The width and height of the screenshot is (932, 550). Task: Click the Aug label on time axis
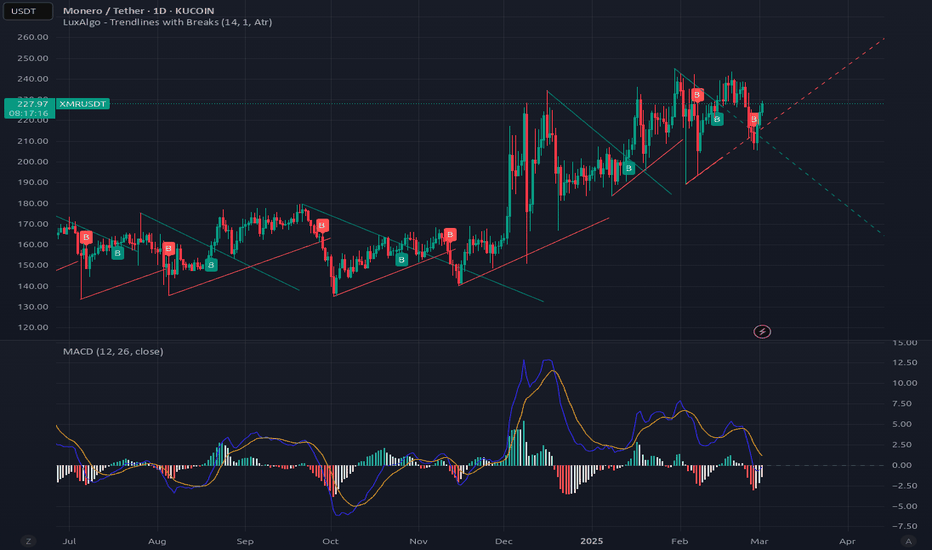[157, 541]
